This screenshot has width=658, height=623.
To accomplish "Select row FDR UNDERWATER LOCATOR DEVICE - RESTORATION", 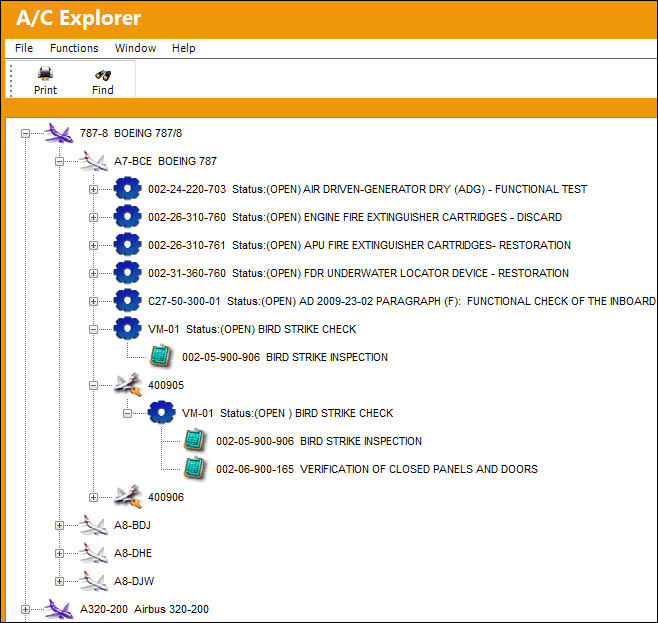I will coord(358,273).
